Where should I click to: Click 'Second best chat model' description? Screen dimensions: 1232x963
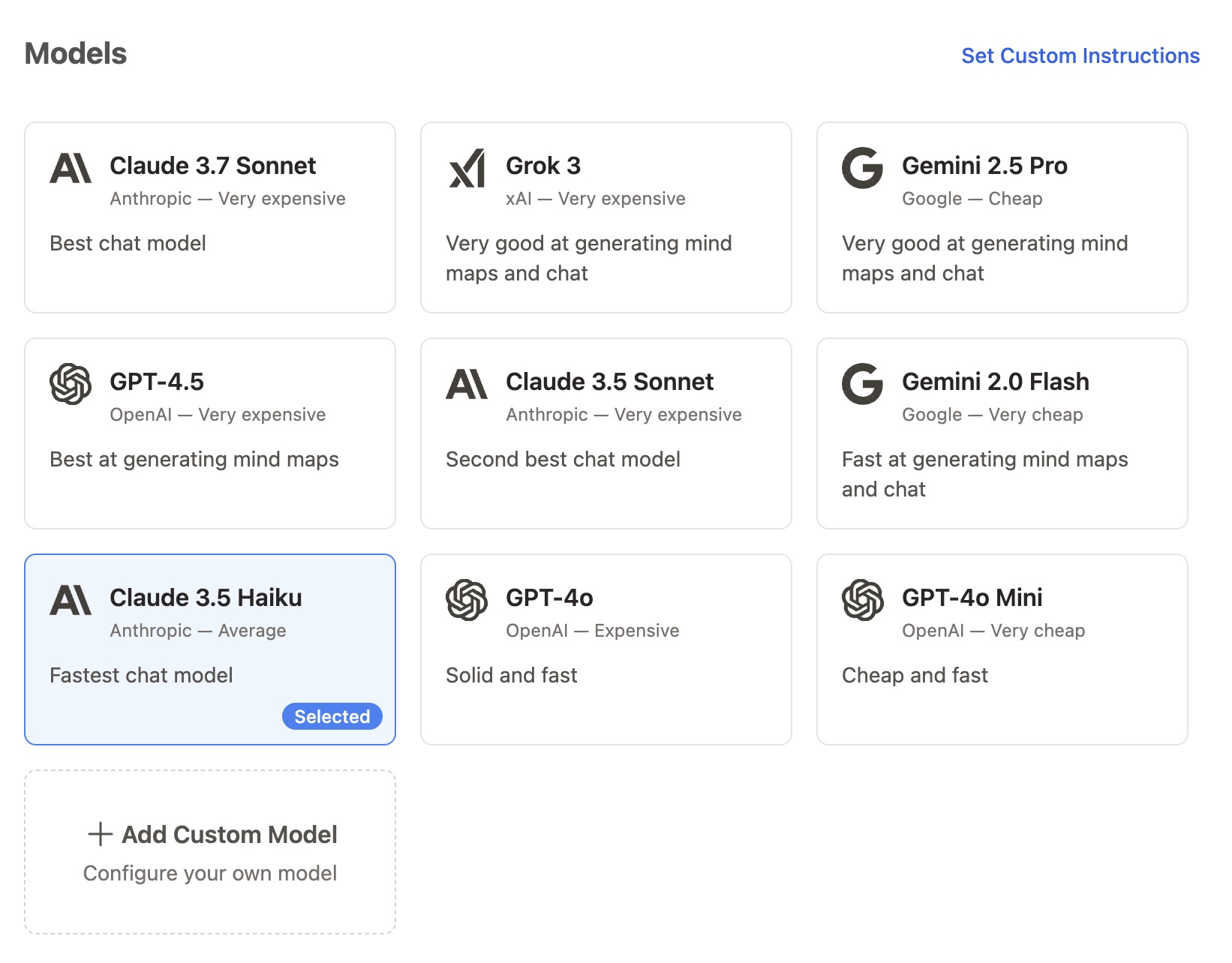coord(563,460)
